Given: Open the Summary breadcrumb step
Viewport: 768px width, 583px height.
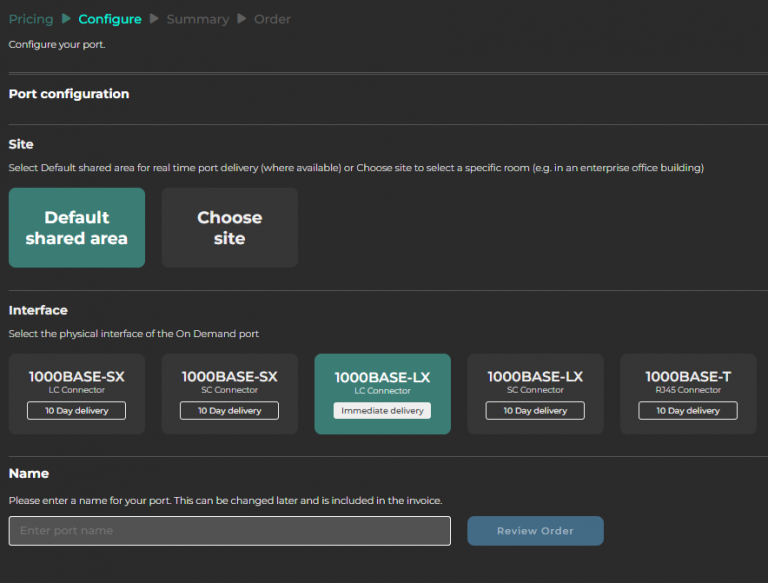Looking at the screenshot, I should (x=197, y=19).
